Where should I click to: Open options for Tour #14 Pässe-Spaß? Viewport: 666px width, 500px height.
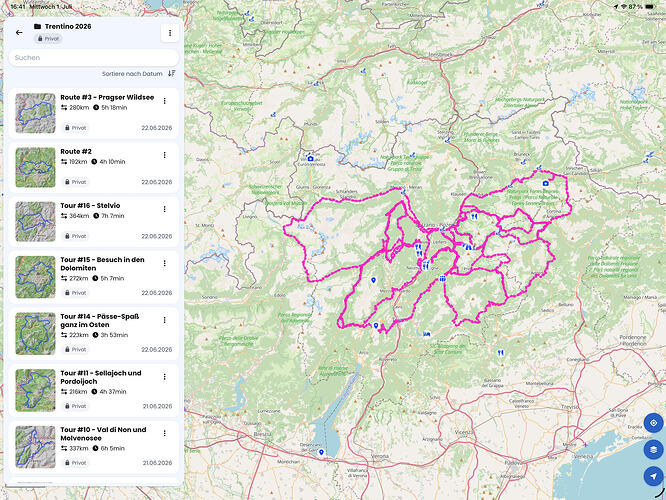point(164,320)
